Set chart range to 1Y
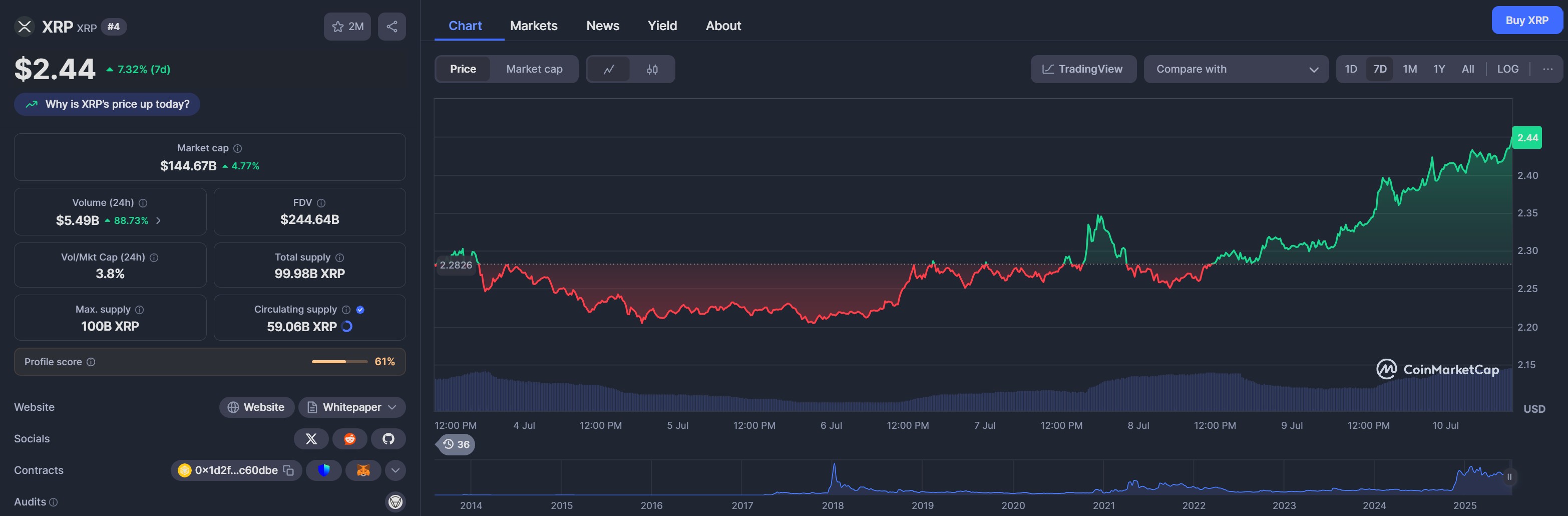 pyautogui.click(x=1439, y=70)
